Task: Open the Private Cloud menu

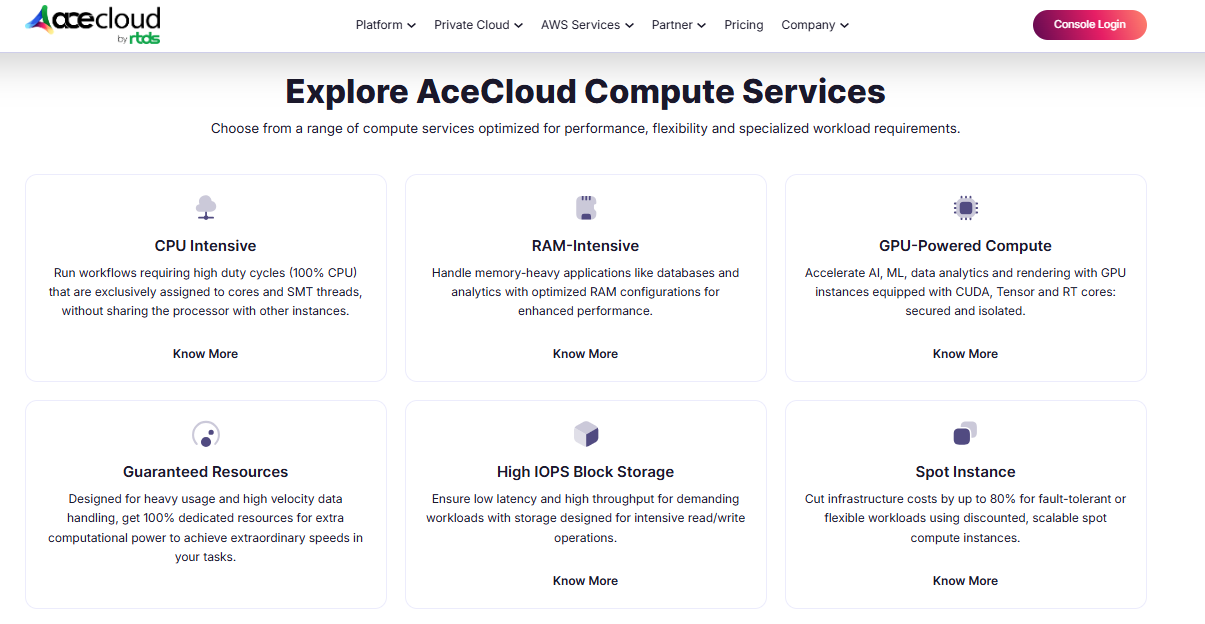Action: point(478,25)
